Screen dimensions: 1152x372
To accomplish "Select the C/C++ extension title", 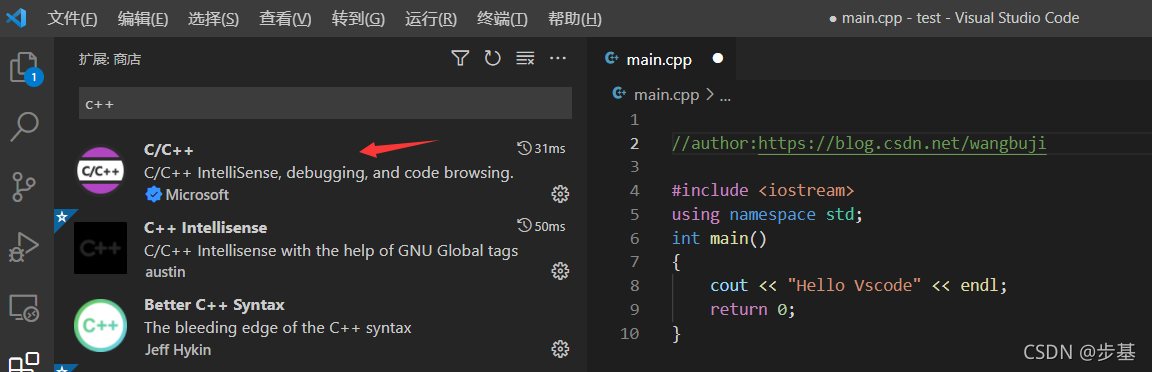I will pos(168,149).
